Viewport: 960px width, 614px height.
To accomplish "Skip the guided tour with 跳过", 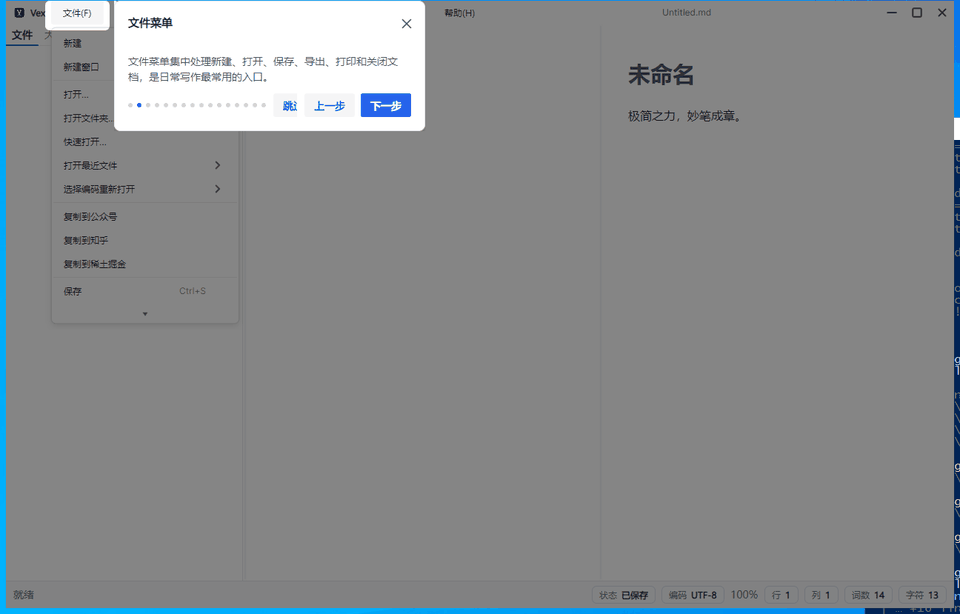I will point(286,105).
